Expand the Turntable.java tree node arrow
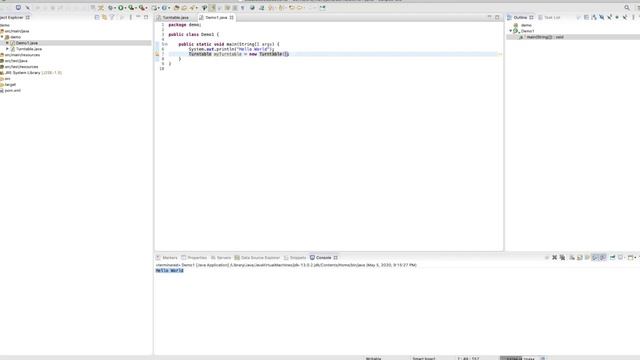 point(7,49)
